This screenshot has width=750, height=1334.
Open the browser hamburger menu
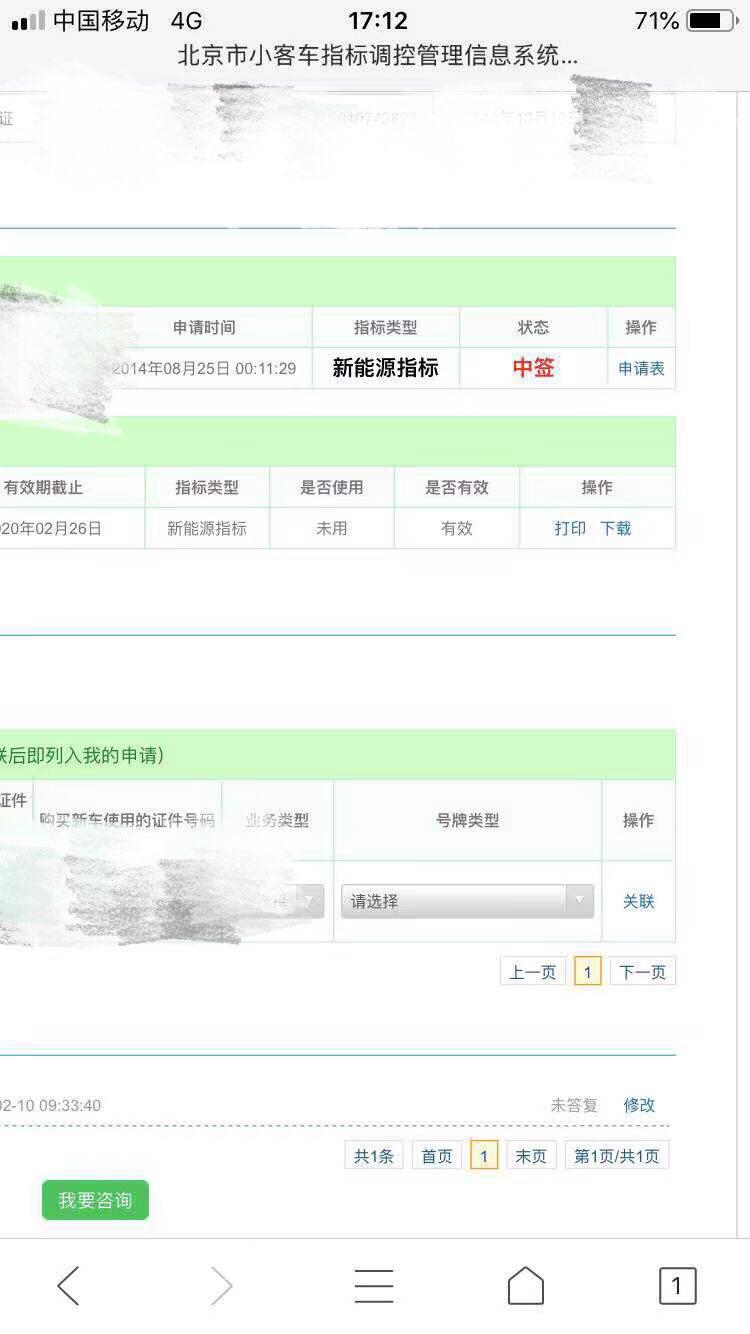point(374,1286)
